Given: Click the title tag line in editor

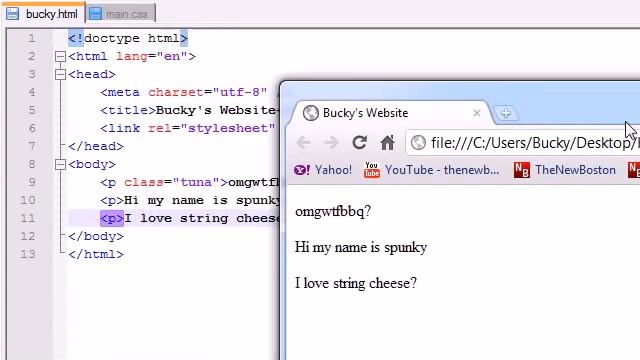Looking at the screenshot, I should coord(190,110).
